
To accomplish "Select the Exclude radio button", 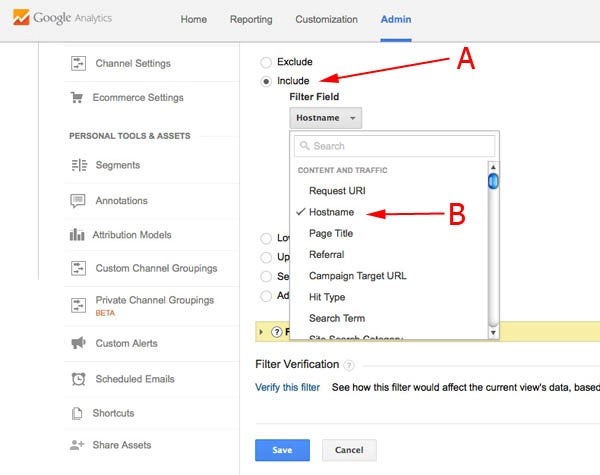I will pos(266,62).
